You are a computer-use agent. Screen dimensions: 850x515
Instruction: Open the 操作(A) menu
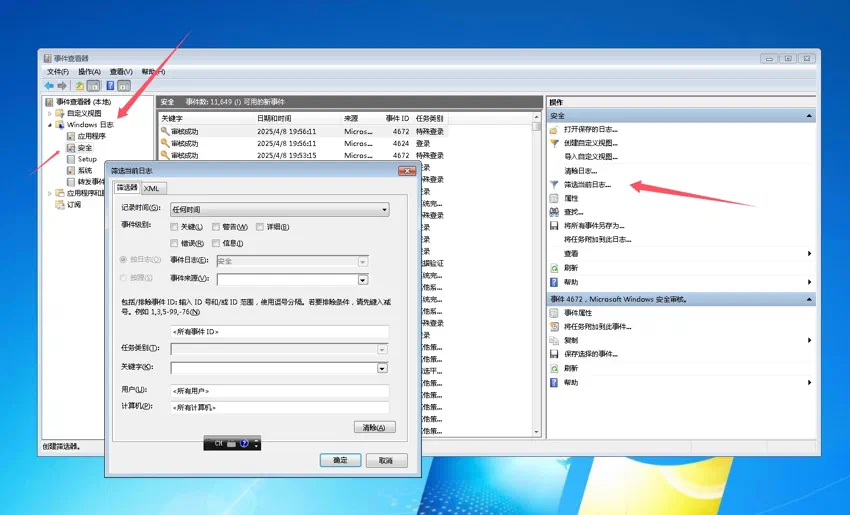tap(89, 72)
